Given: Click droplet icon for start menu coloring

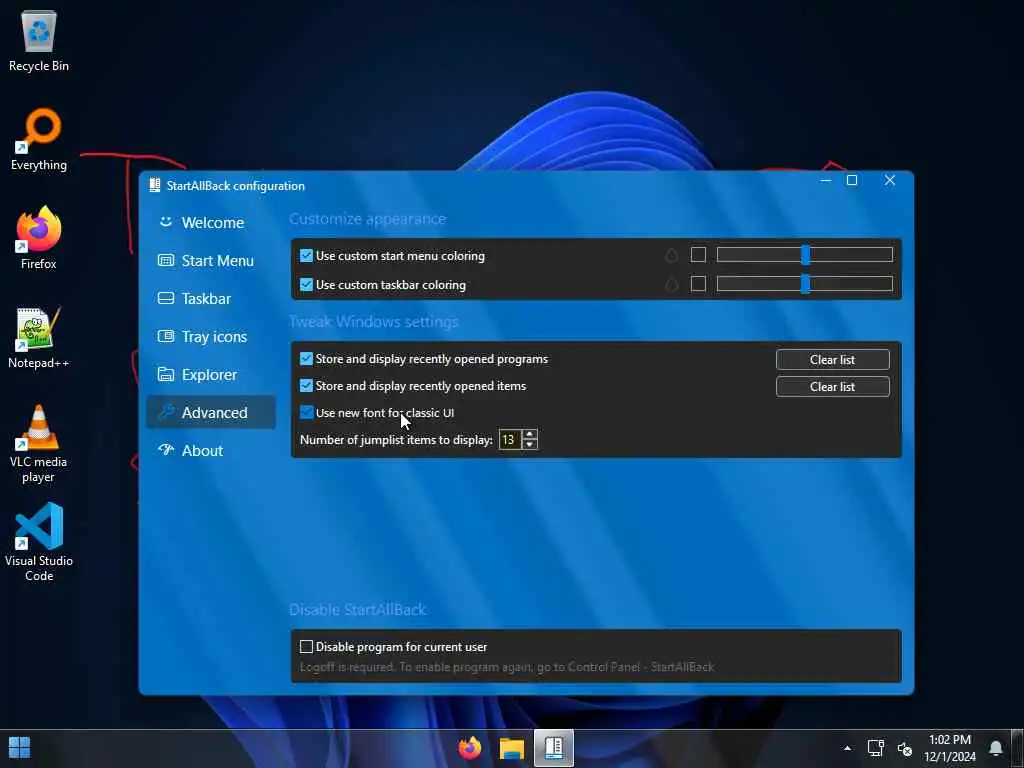Looking at the screenshot, I should 671,255.
